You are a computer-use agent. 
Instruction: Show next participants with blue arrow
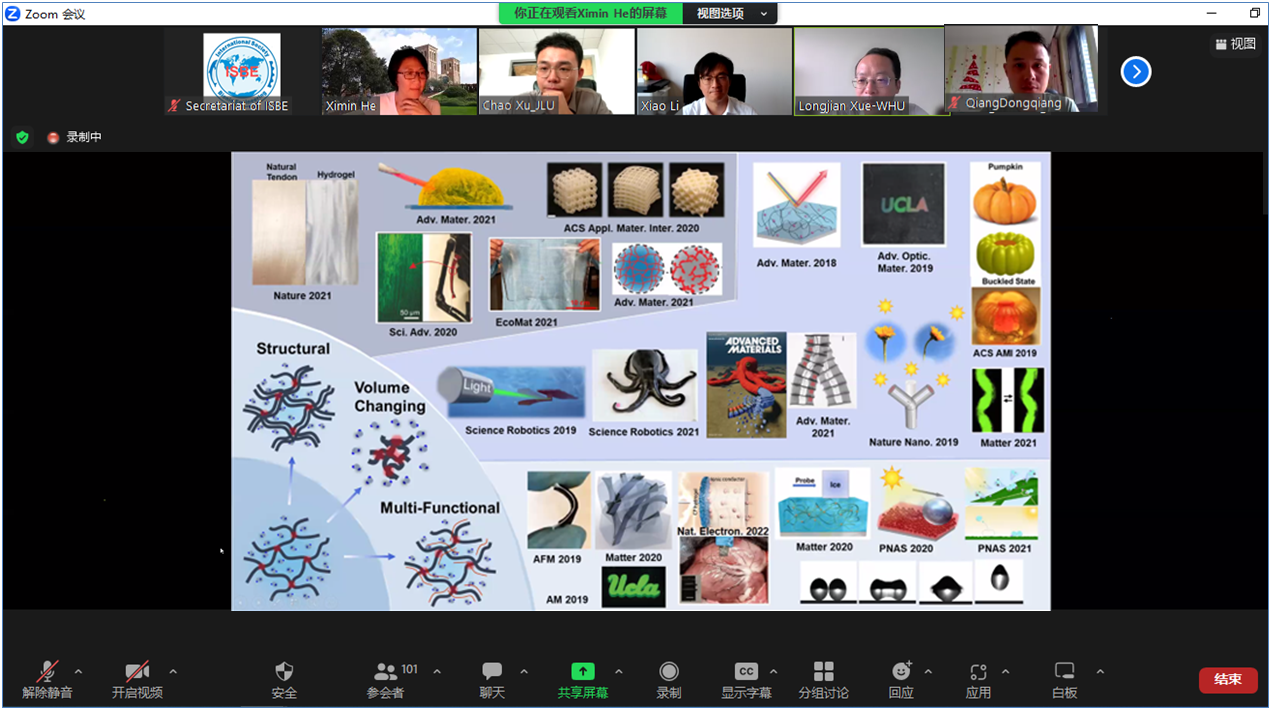click(x=1136, y=72)
